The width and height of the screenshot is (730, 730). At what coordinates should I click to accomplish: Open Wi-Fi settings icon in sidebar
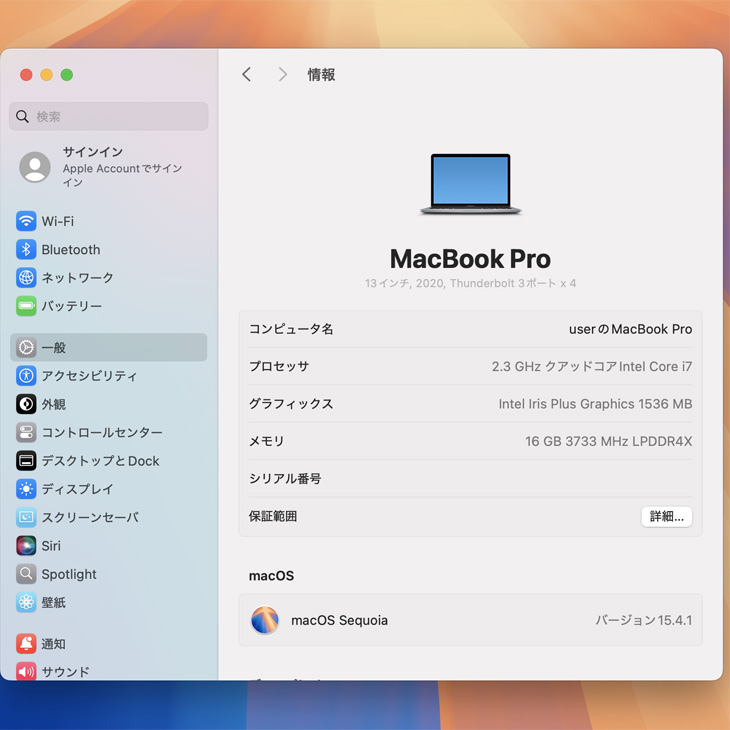tap(26, 221)
